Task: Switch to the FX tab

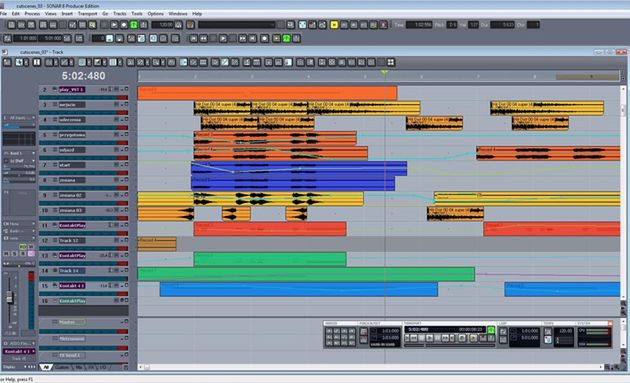Action: pyautogui.click(x=91, y=367)
